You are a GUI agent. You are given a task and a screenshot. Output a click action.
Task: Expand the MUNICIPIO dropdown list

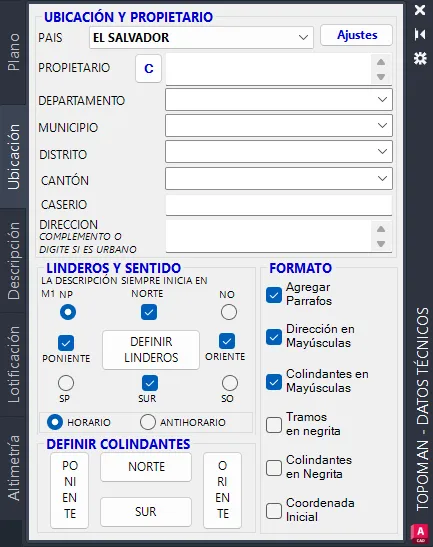tap(279, 126)
